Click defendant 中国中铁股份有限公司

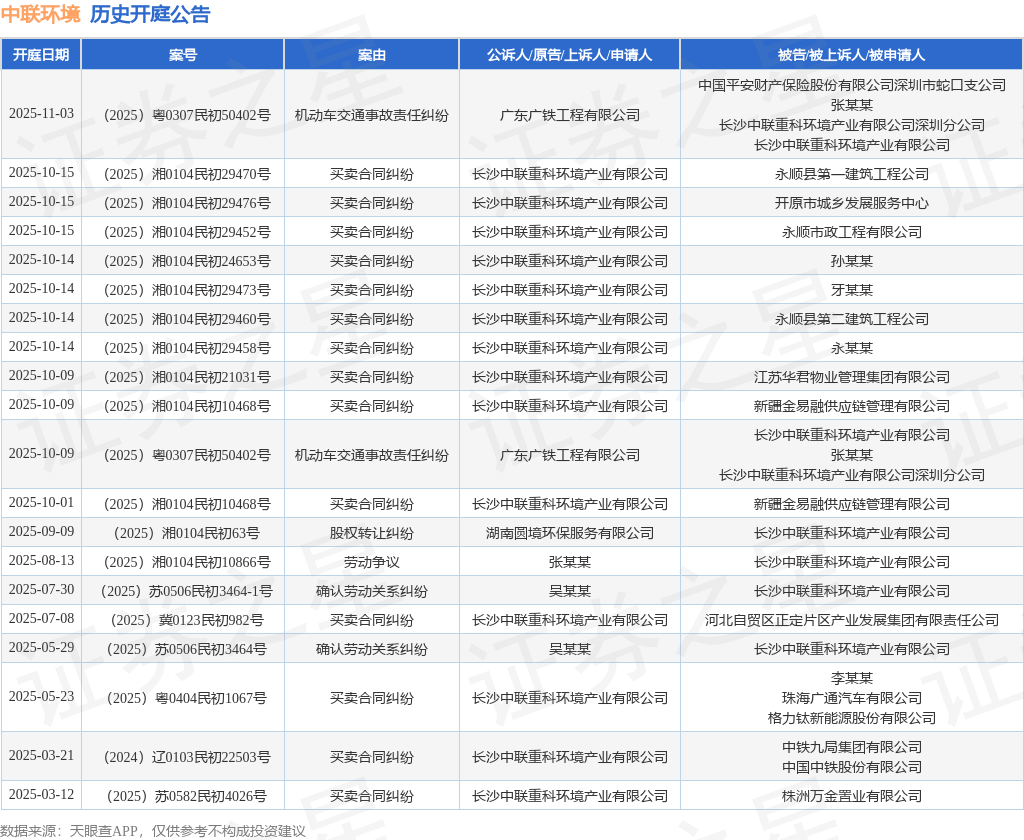[x=852, y=767]
